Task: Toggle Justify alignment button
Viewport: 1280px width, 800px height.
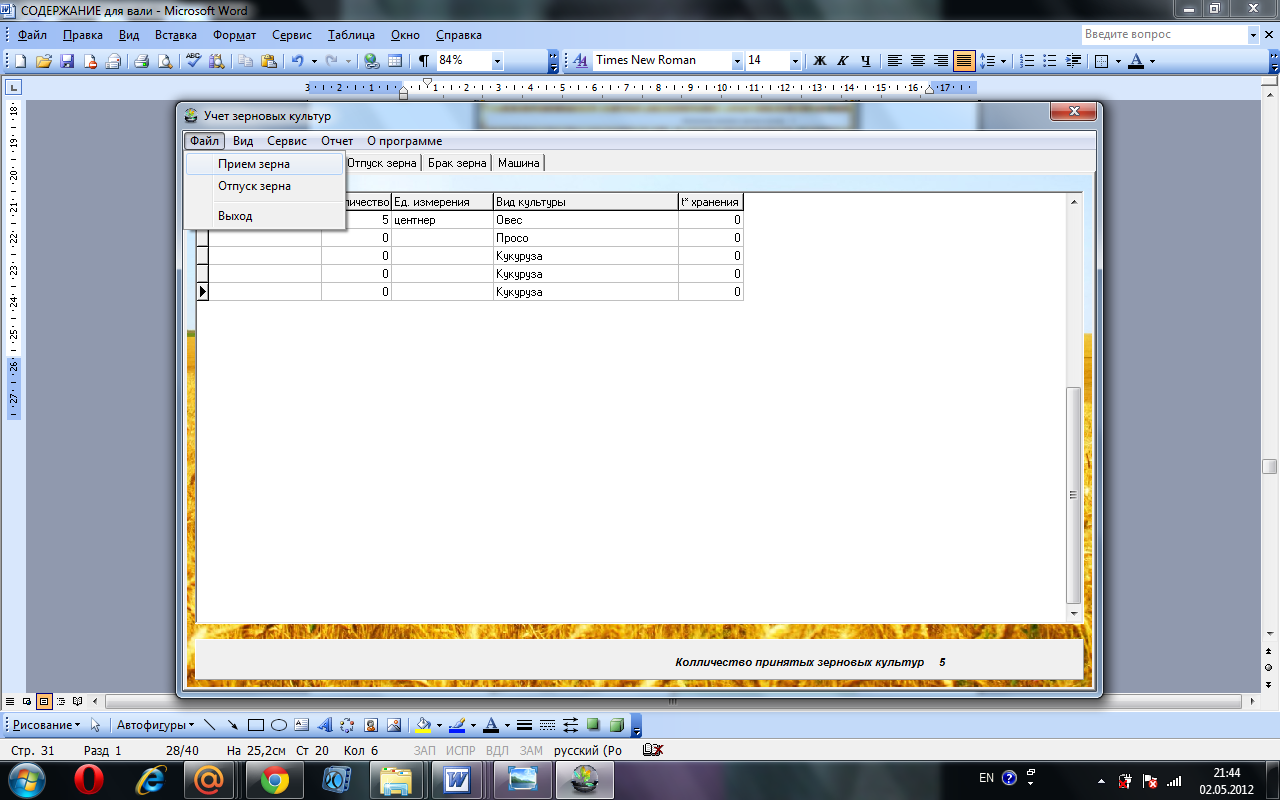Action: [964, 61]
